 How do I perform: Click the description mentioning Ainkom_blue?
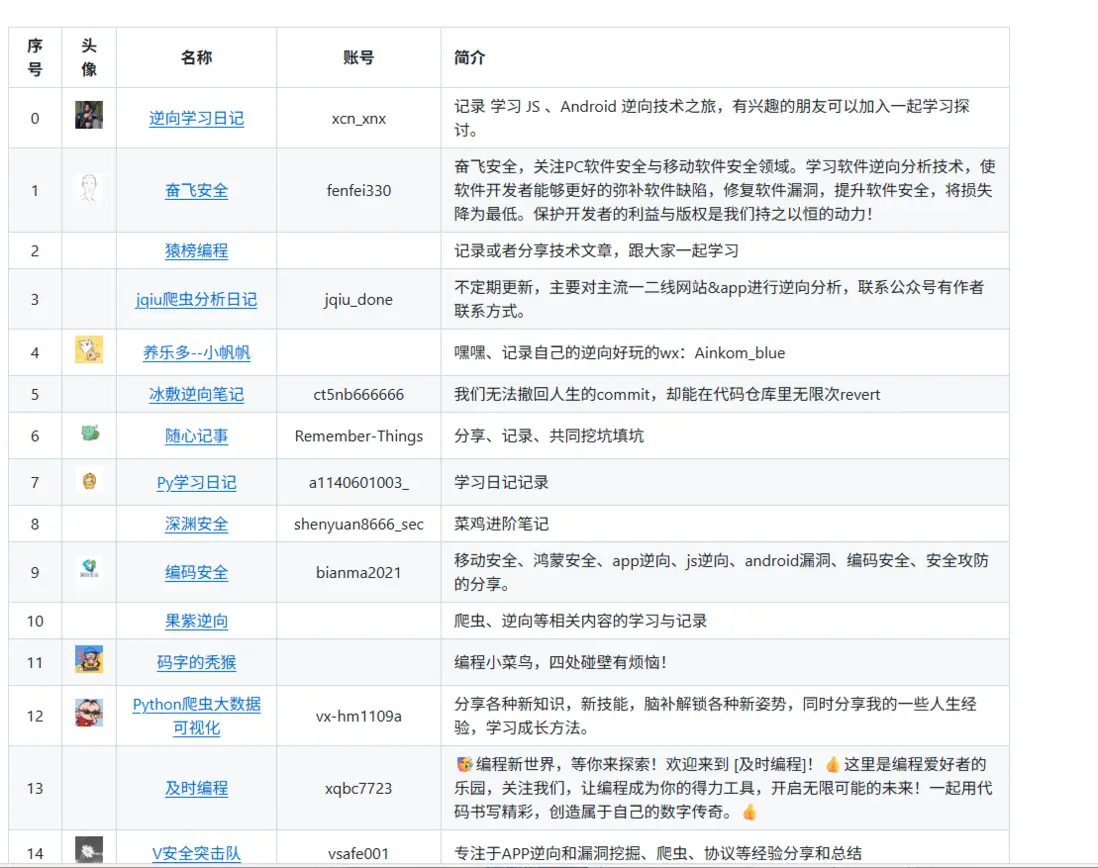620,353
